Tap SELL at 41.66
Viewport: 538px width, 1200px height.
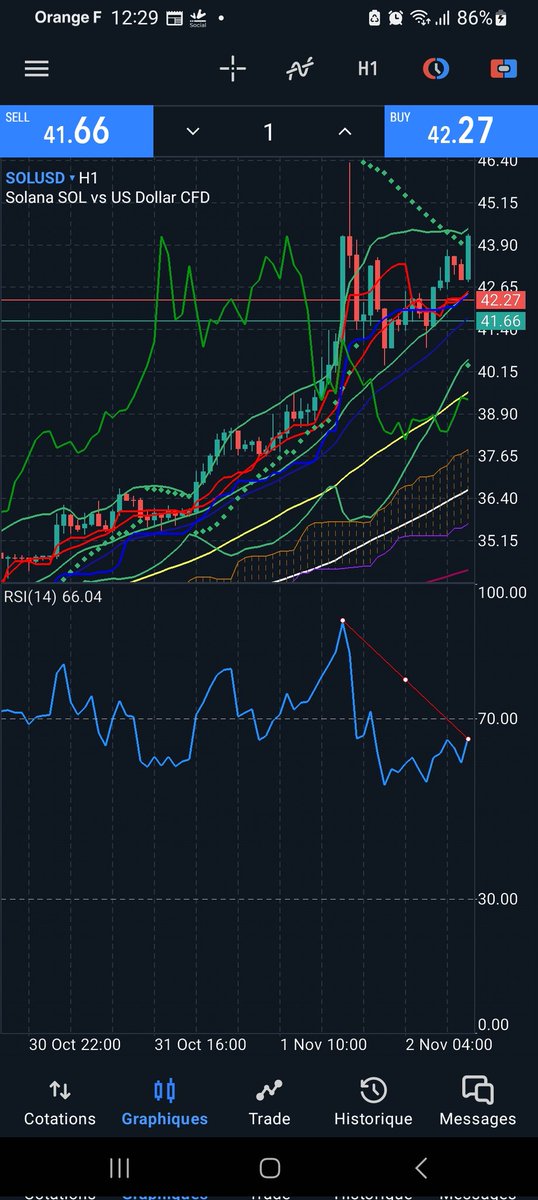click(x=76, y=131)
